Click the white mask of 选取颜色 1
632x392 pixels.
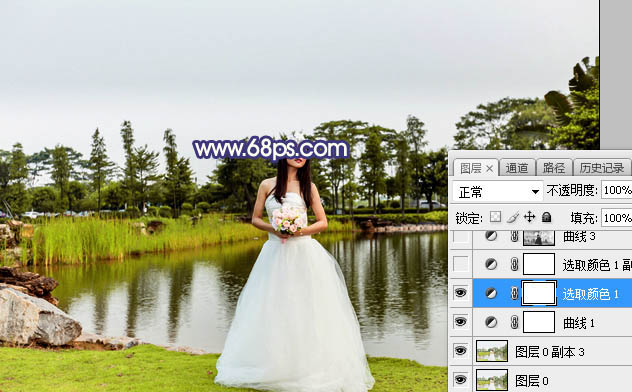click(539, 293)
